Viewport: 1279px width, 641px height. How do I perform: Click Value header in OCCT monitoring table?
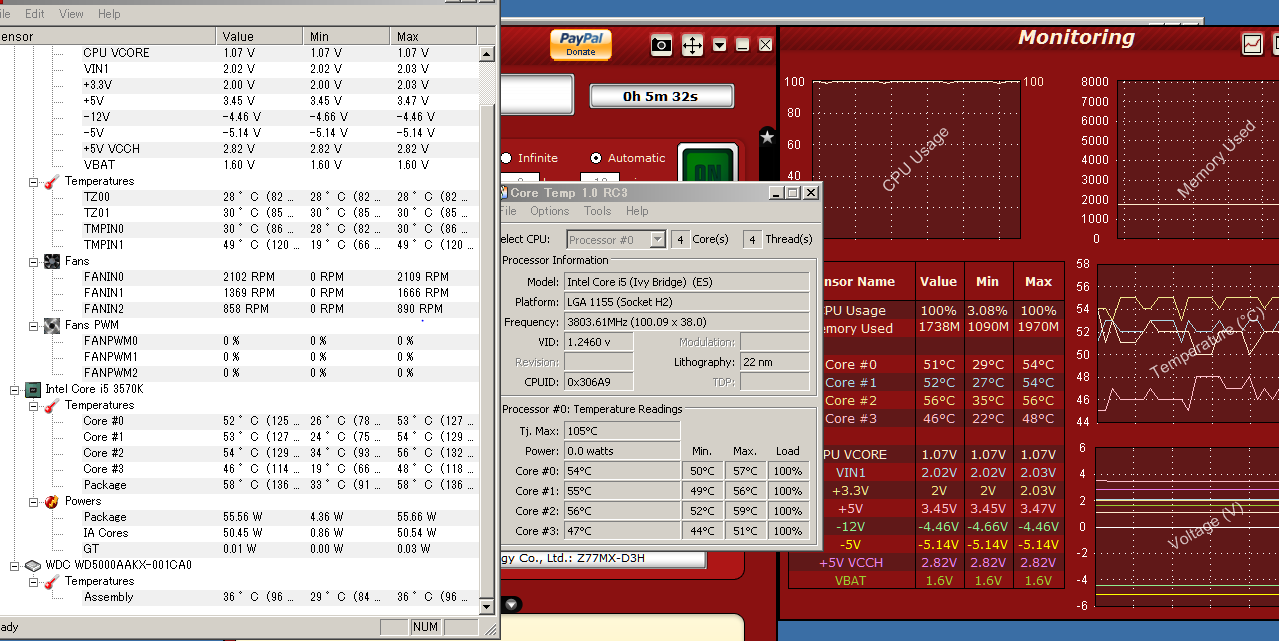[939, 282]
